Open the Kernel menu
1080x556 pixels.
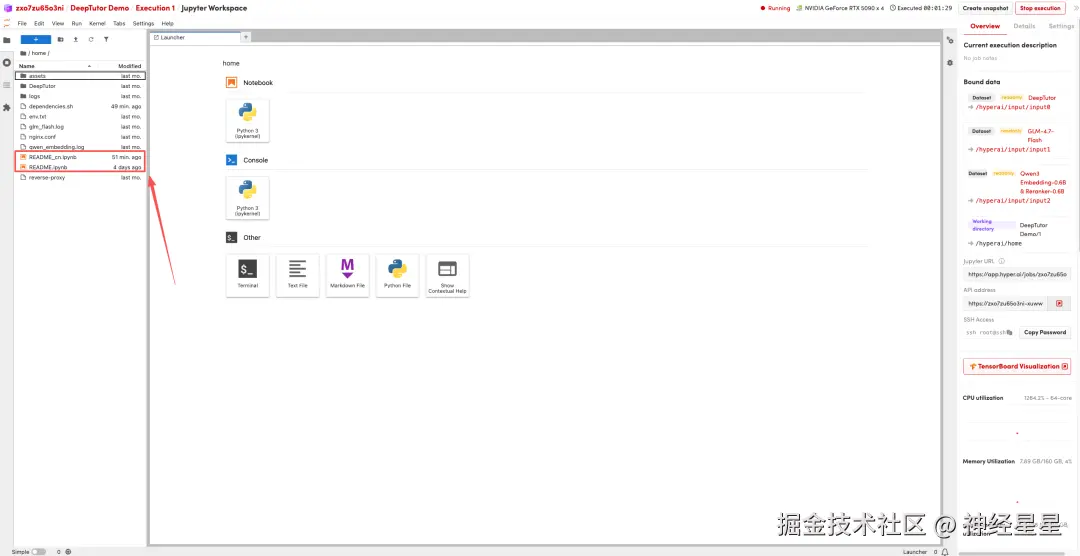click(x=97, y=23)
